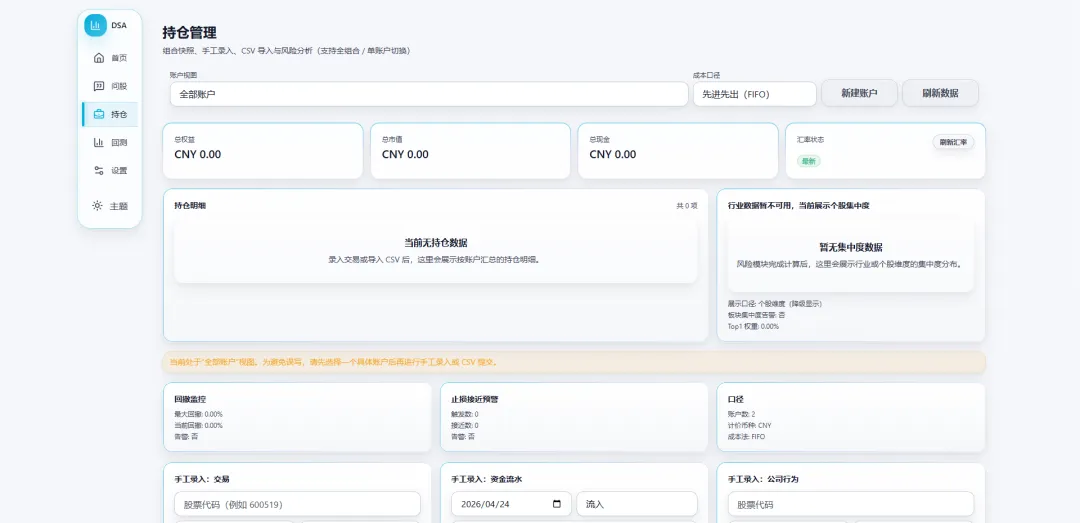
Task: Click the 口径 card heading
Action: click(x=736, y=399)
